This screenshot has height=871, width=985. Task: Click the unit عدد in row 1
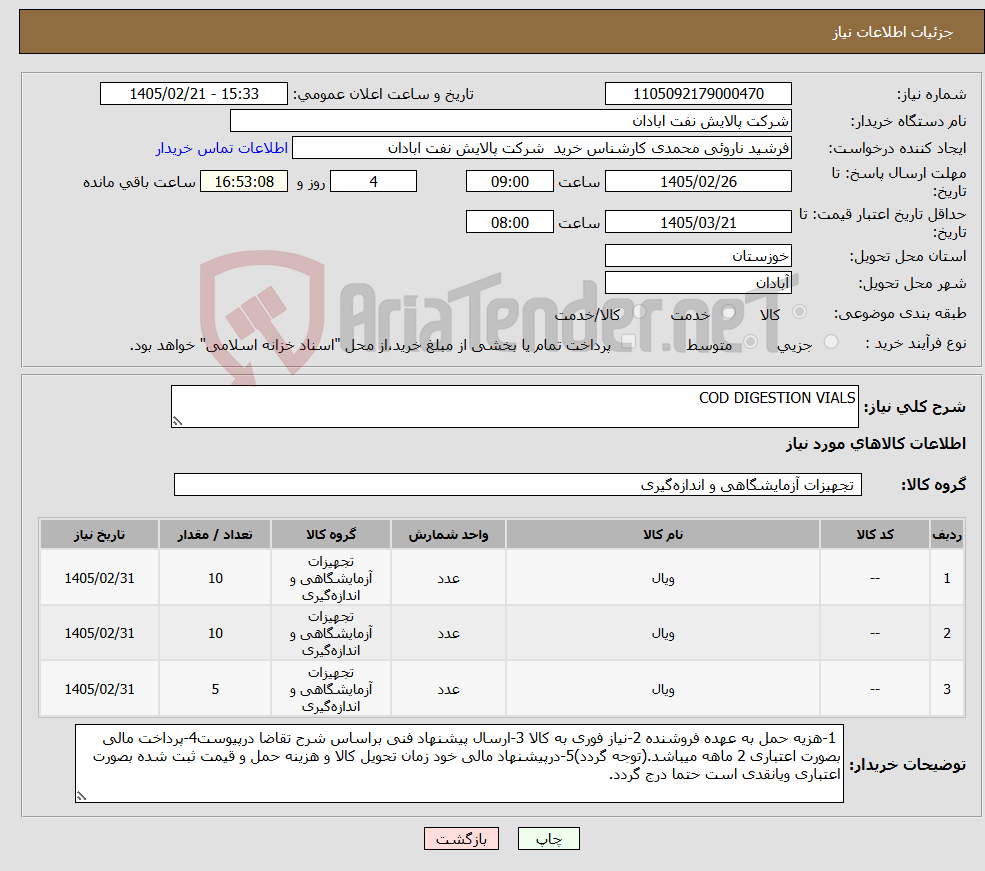(x=449, y=578)
